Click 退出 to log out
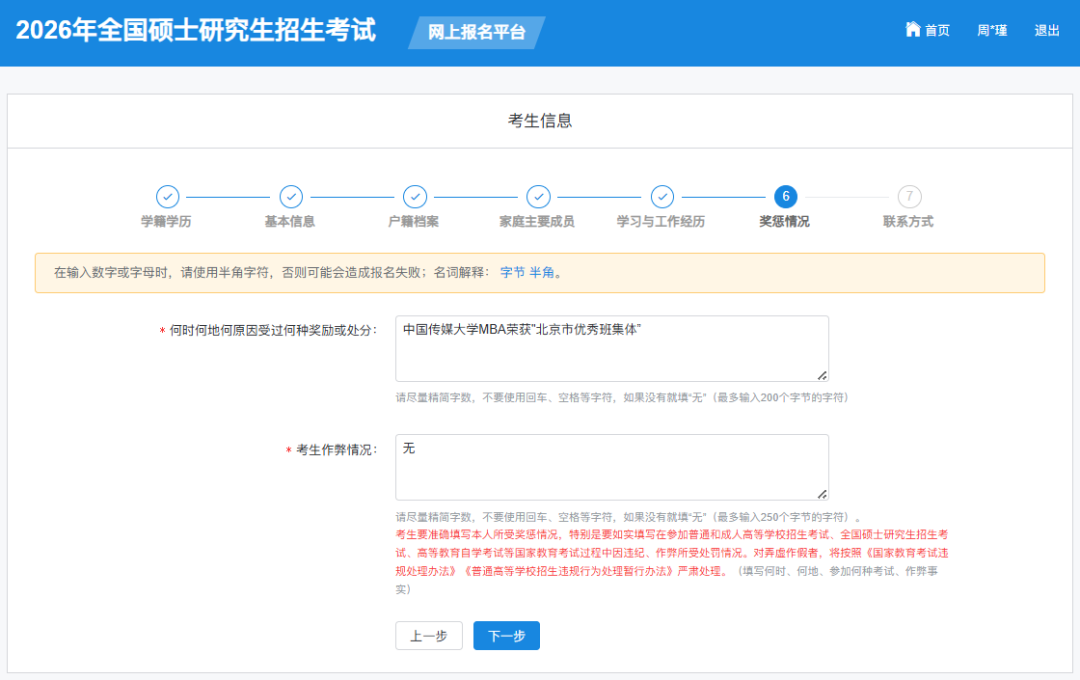 (1046, 30)
